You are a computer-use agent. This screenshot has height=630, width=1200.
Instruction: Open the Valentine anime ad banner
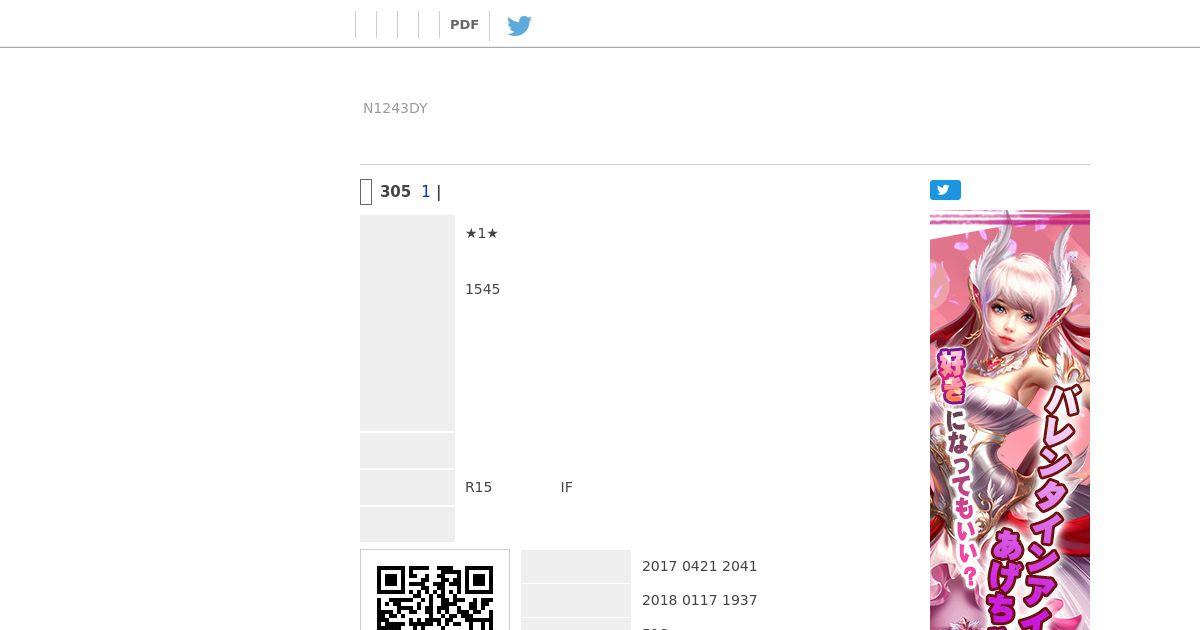coord(1010,420)
